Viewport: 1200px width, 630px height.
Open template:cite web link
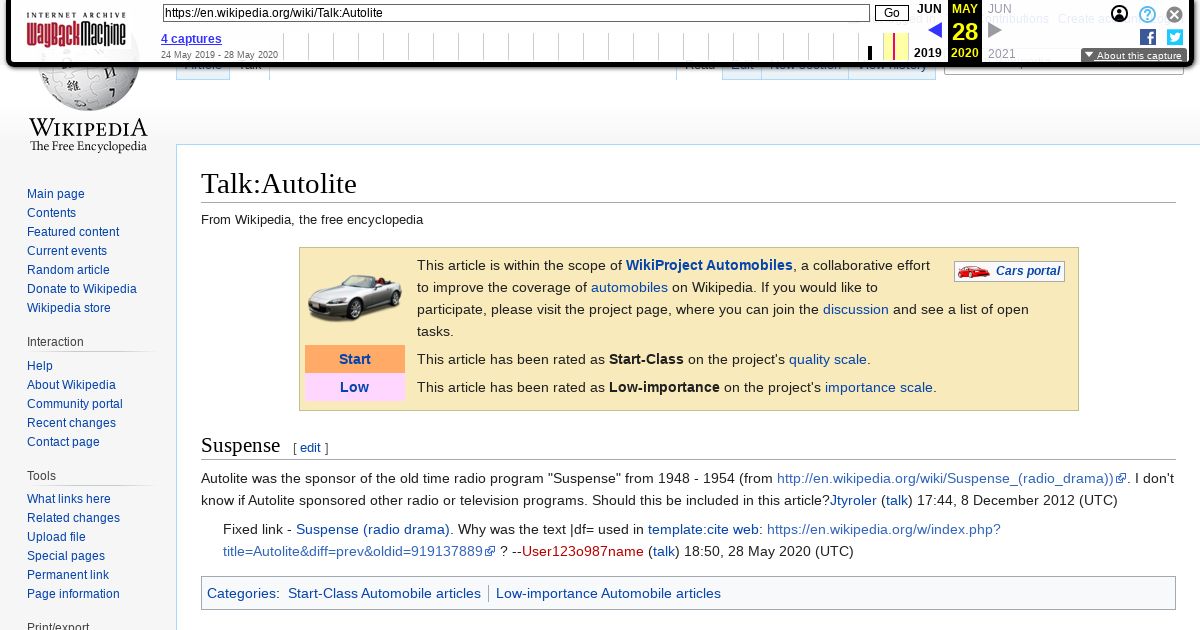703,529
